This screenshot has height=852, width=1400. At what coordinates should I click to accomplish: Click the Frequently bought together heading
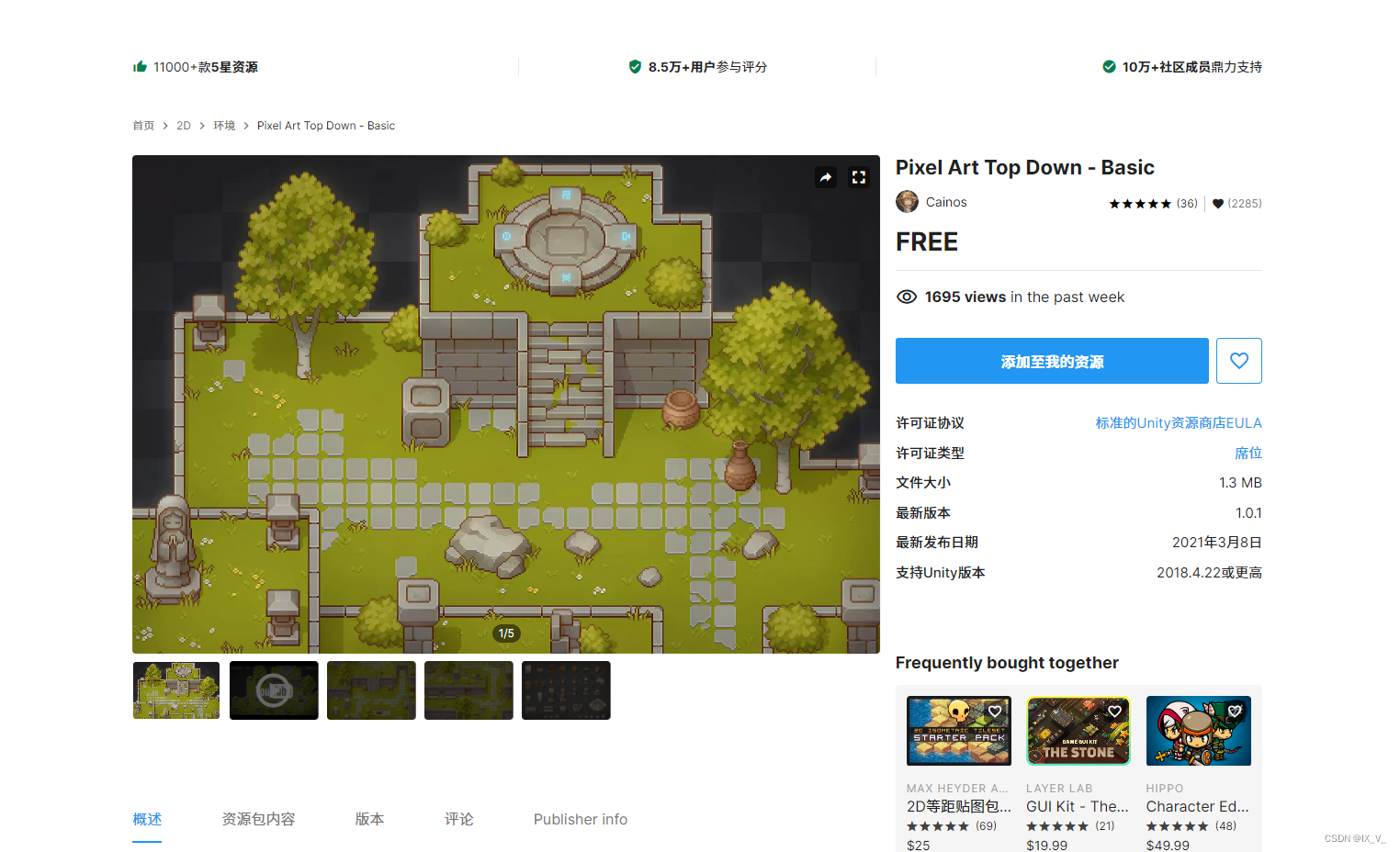coord(1007,663)
